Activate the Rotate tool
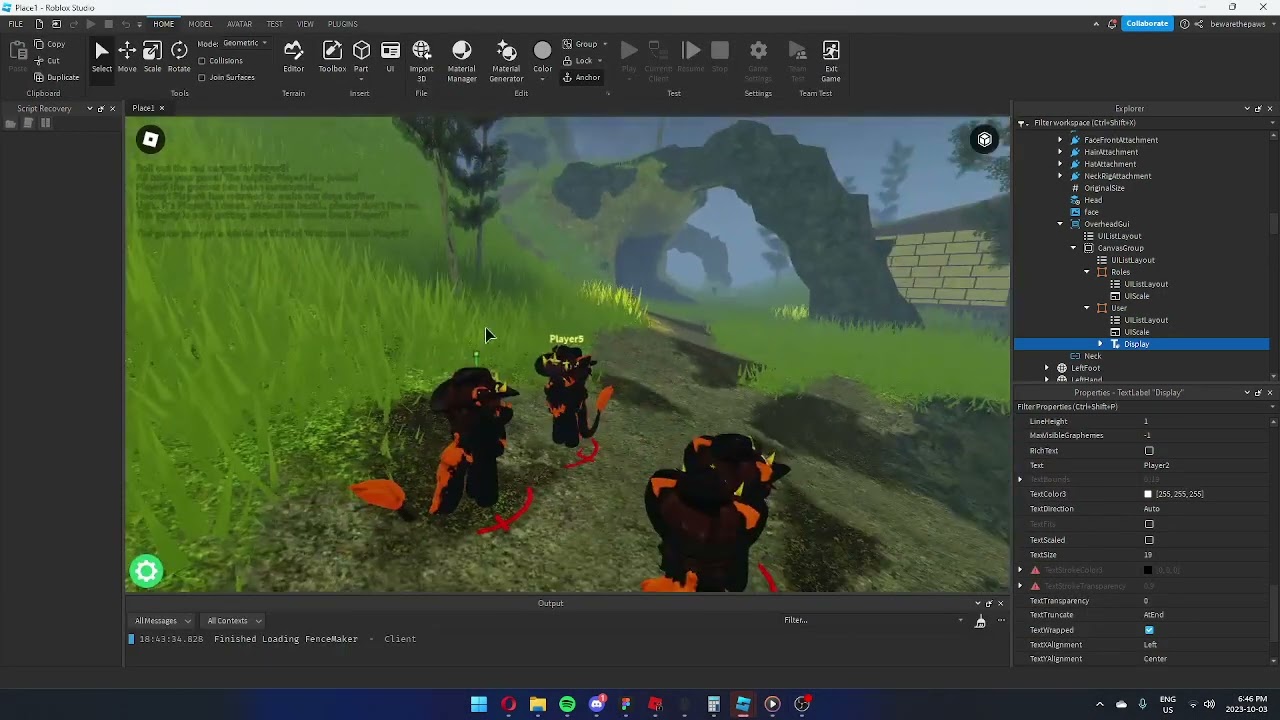1280x720 pixels. coord(179,56)
